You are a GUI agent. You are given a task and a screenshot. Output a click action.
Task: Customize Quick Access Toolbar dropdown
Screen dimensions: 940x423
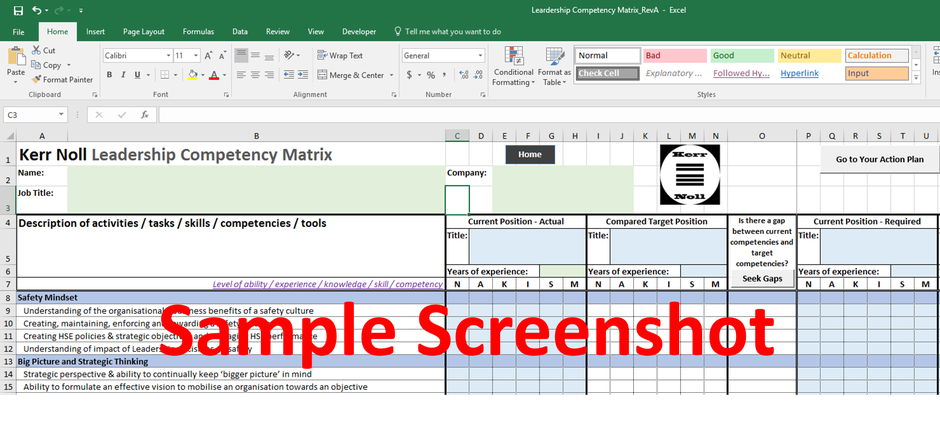pos(81,11)
